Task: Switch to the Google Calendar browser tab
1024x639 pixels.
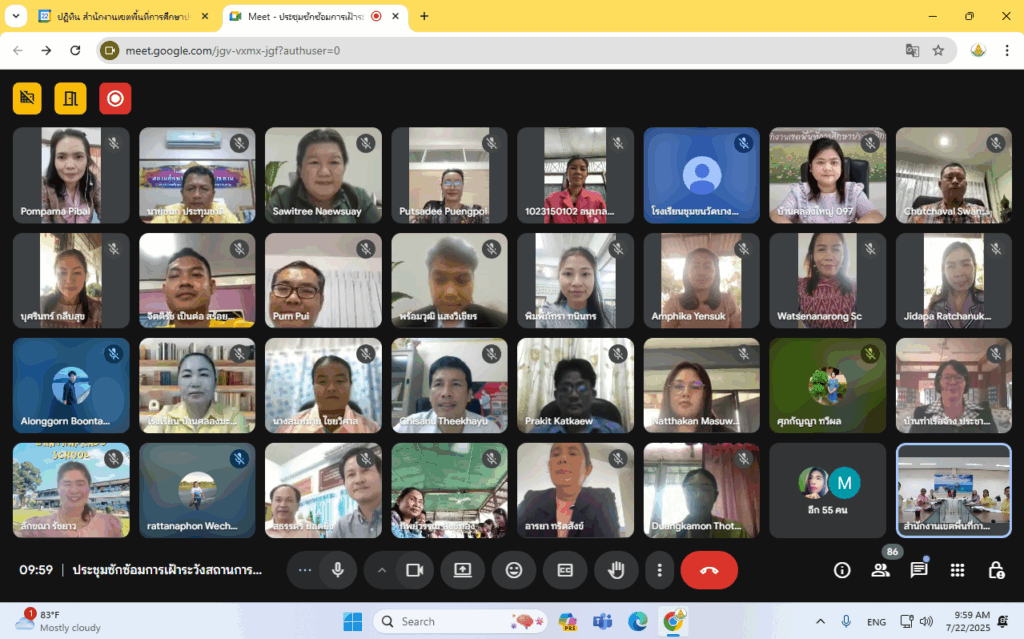Action: 124,16
